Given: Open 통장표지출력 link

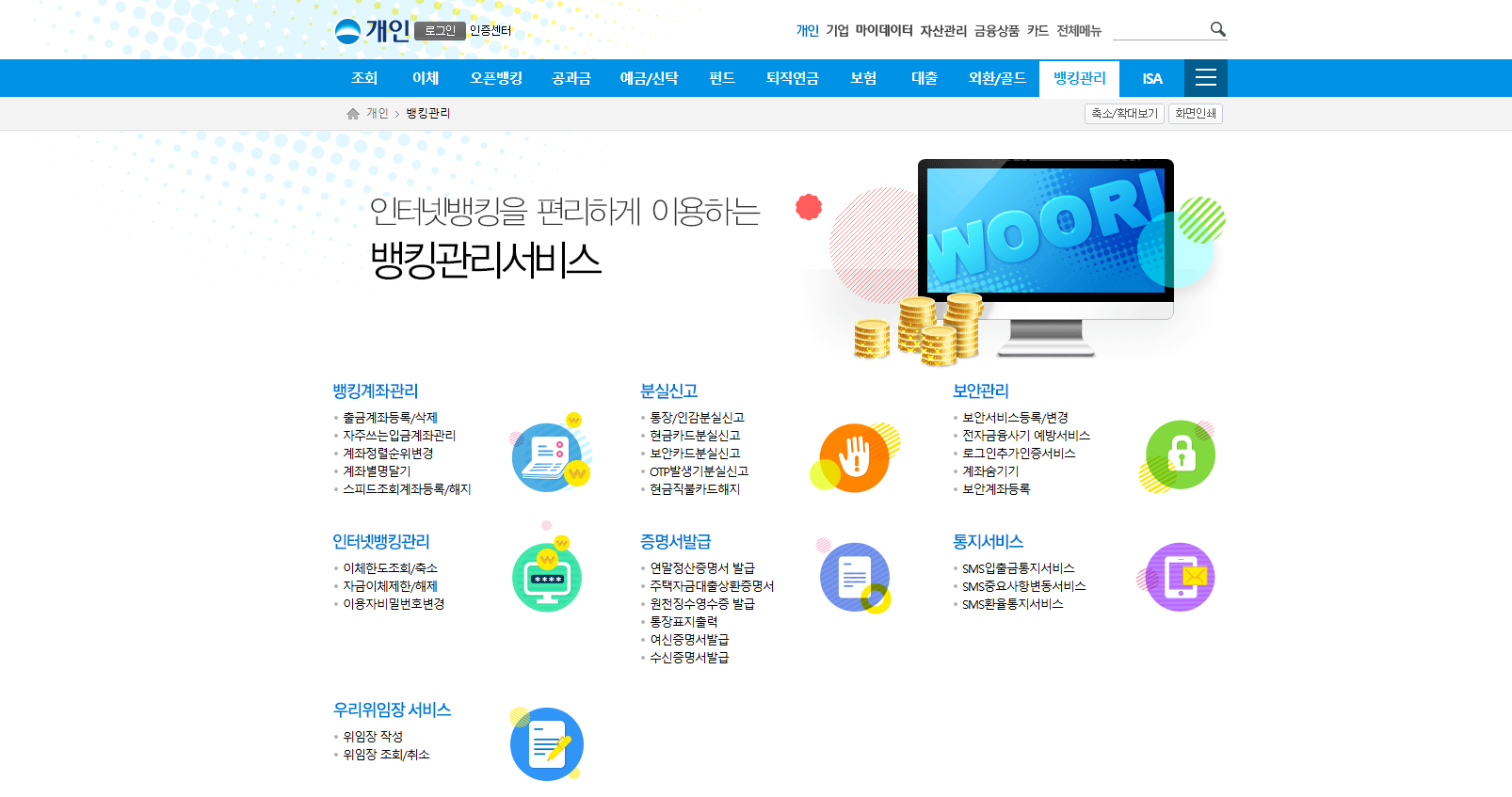Looking at the screenshot, I should tap(684, 622).
